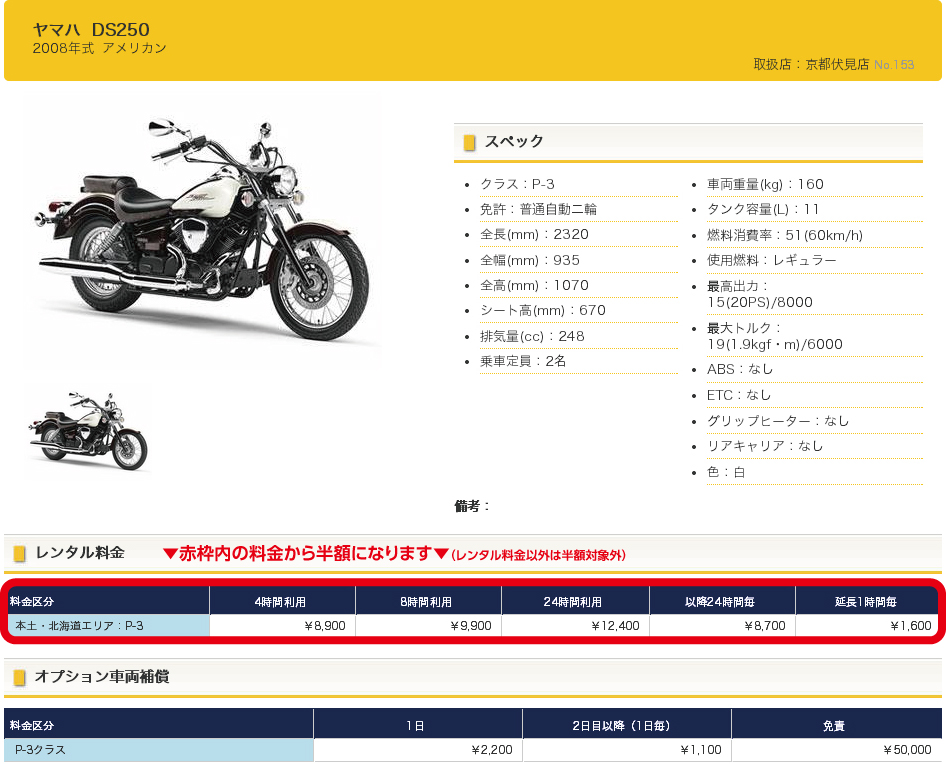Click the red half-price notice text
The width and height of the screenshot is (946, 764).
tap(394, 553)
